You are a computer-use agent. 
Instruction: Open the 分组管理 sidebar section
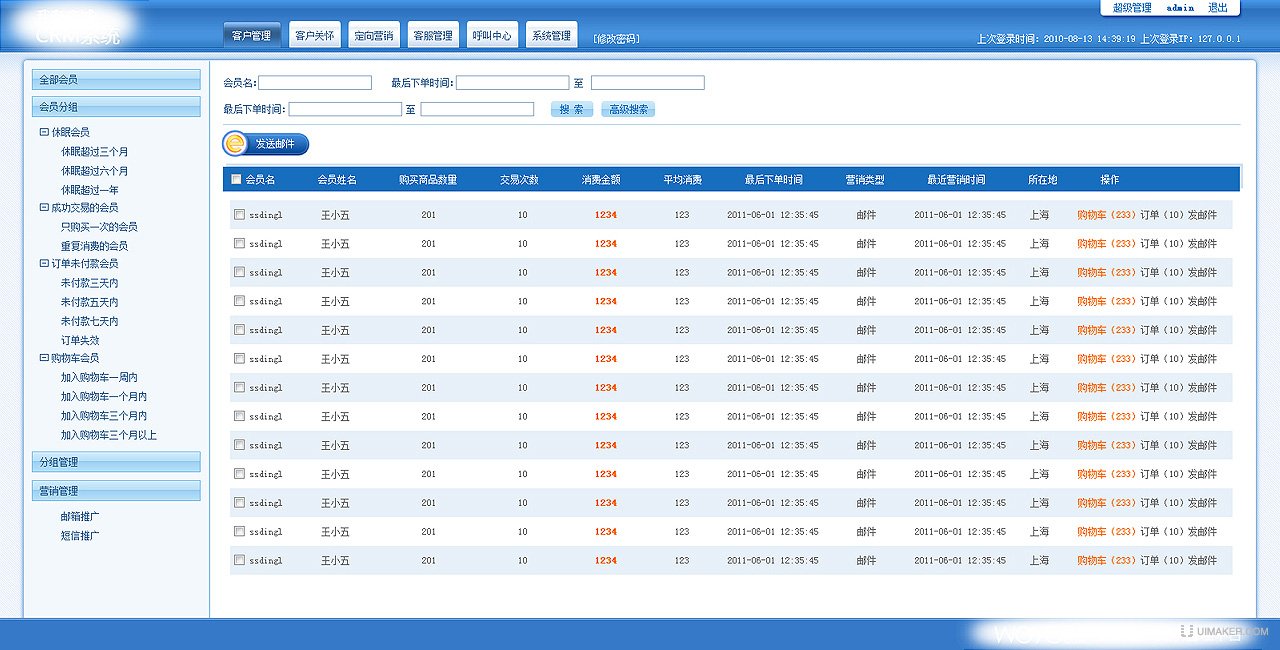click(x=116, y=462)
